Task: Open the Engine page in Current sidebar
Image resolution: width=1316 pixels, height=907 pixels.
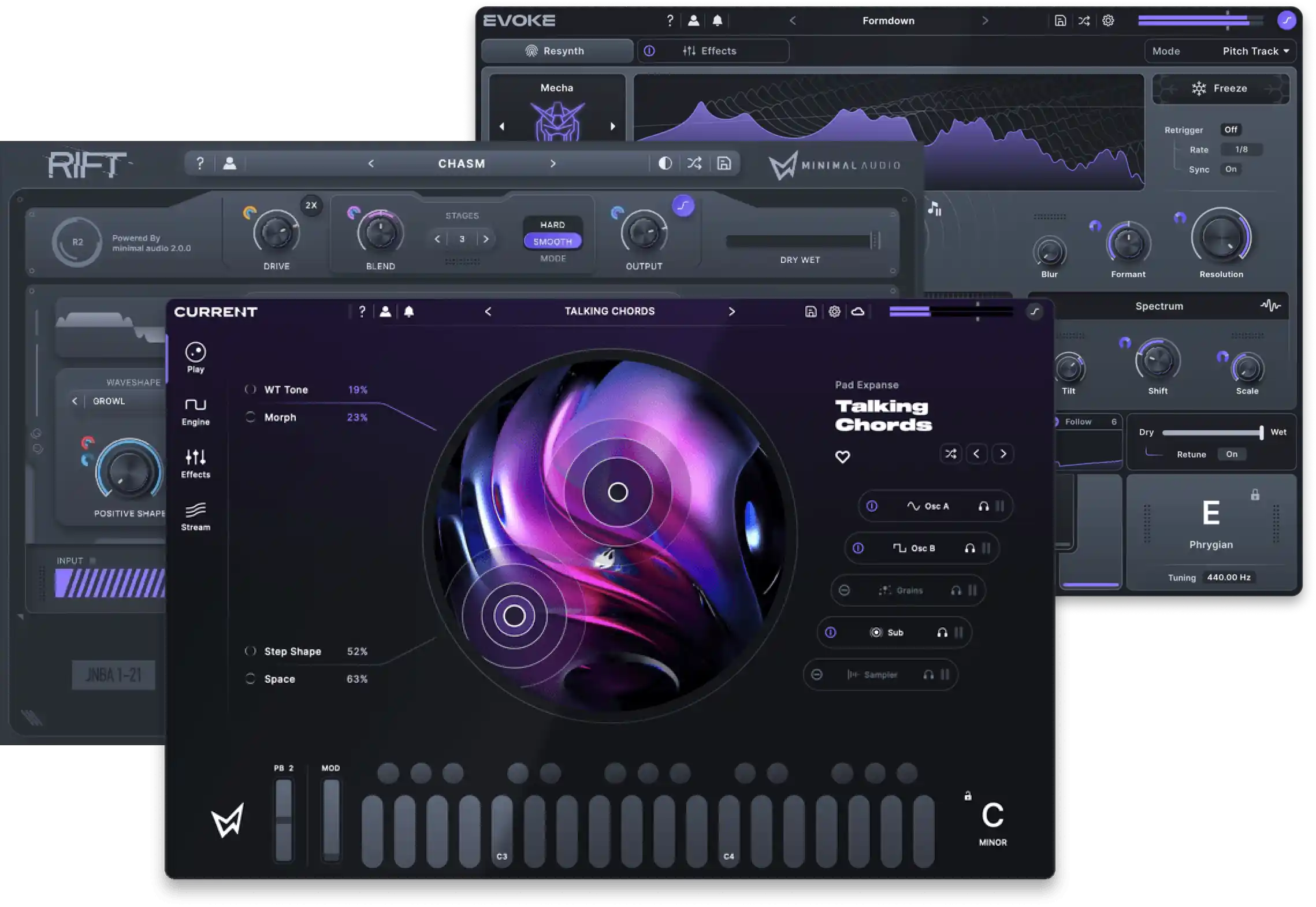Action: (195, 411)
